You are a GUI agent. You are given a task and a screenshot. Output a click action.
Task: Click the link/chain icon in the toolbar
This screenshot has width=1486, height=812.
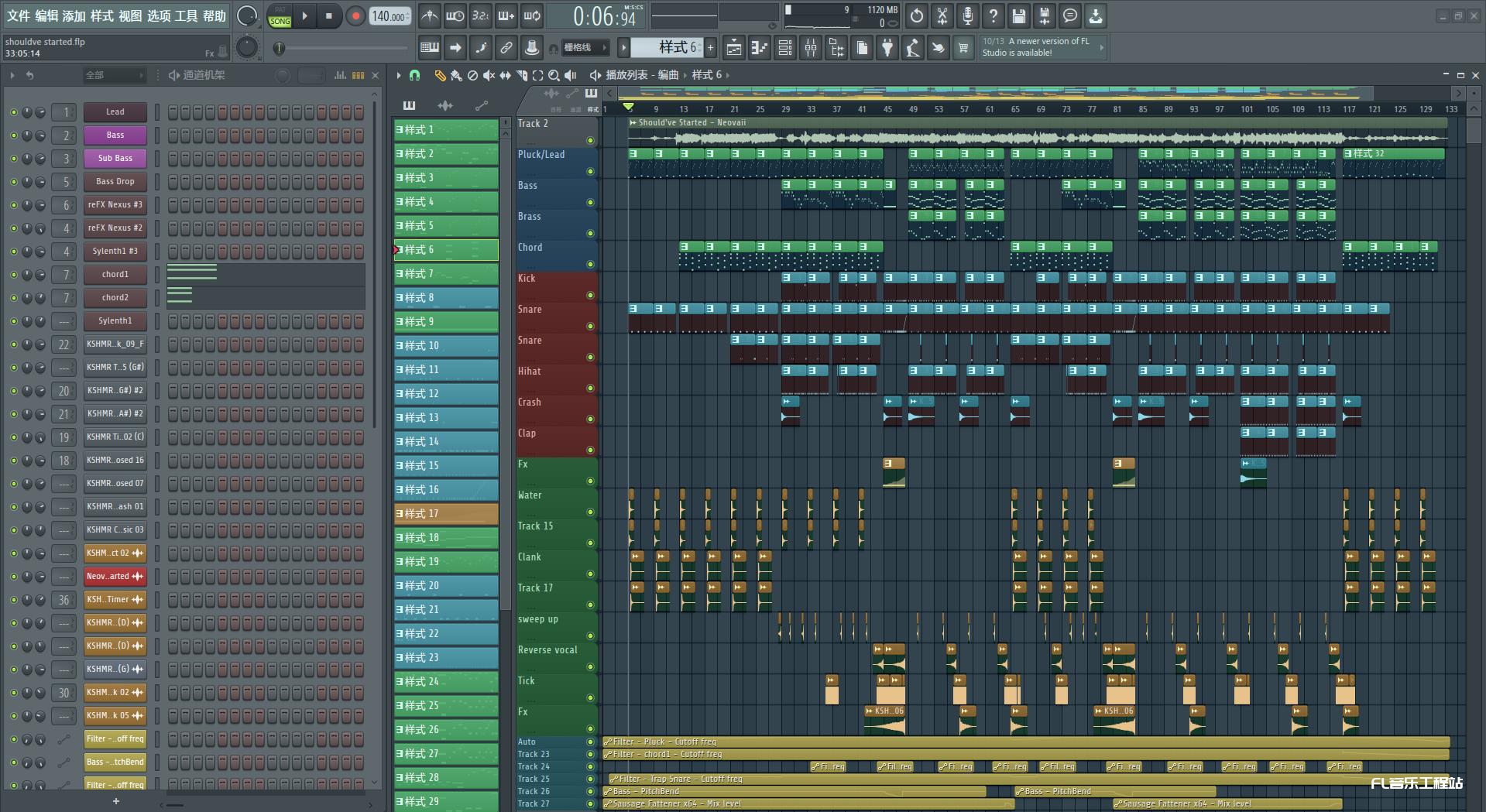(506, 48)
